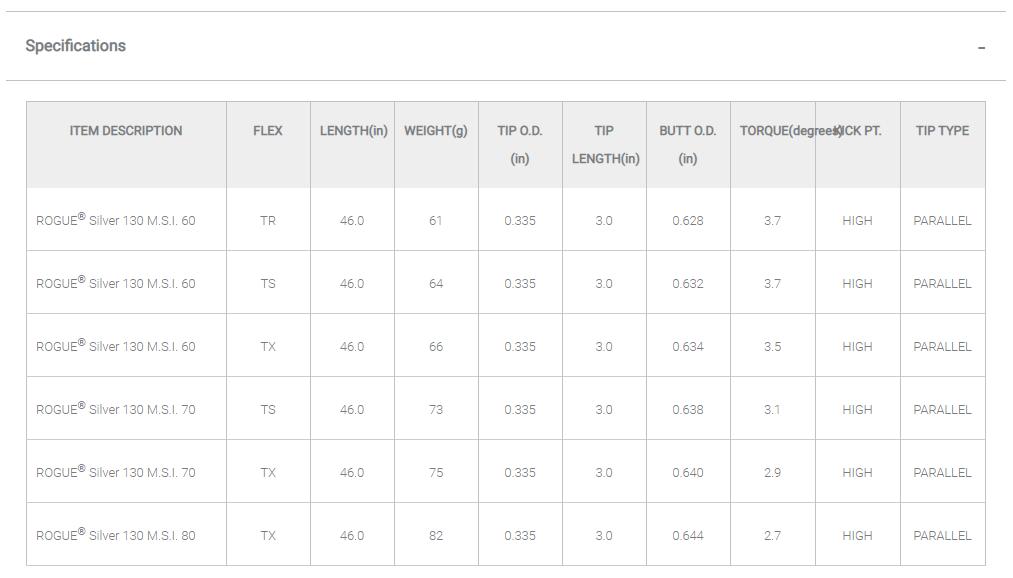This screenshot has height=578, width=1013.
Task: Collapse the Specifications section minus icon
Action: (982, 47)
